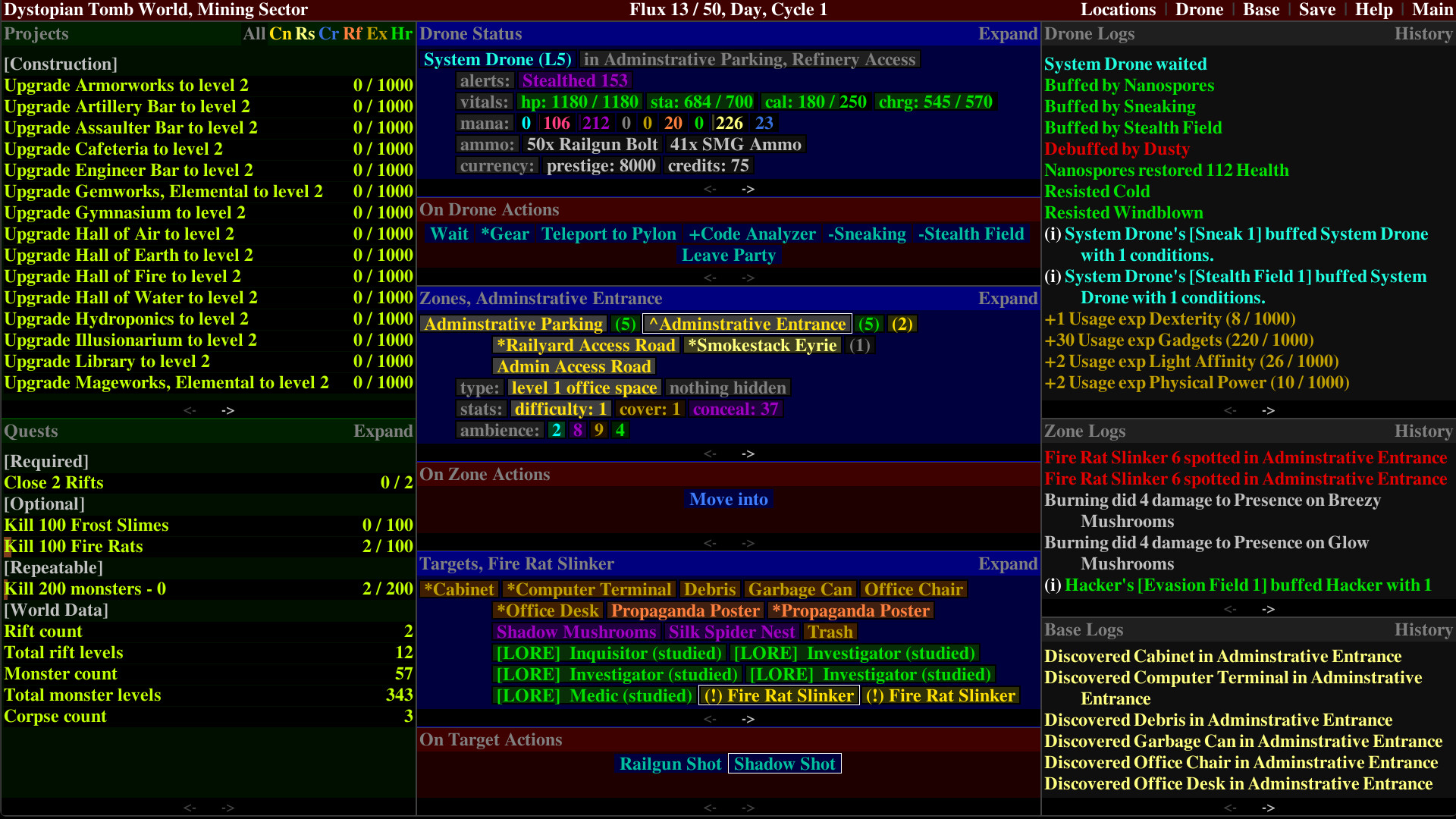
Task: Click the right arrow under Quests
Action: click(227, 809)
